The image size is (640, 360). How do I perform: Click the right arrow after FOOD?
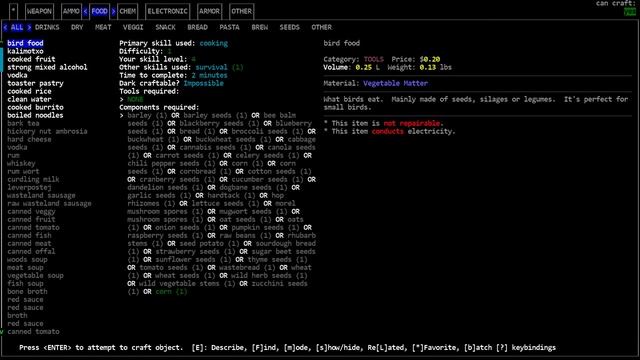click(113, 11)
